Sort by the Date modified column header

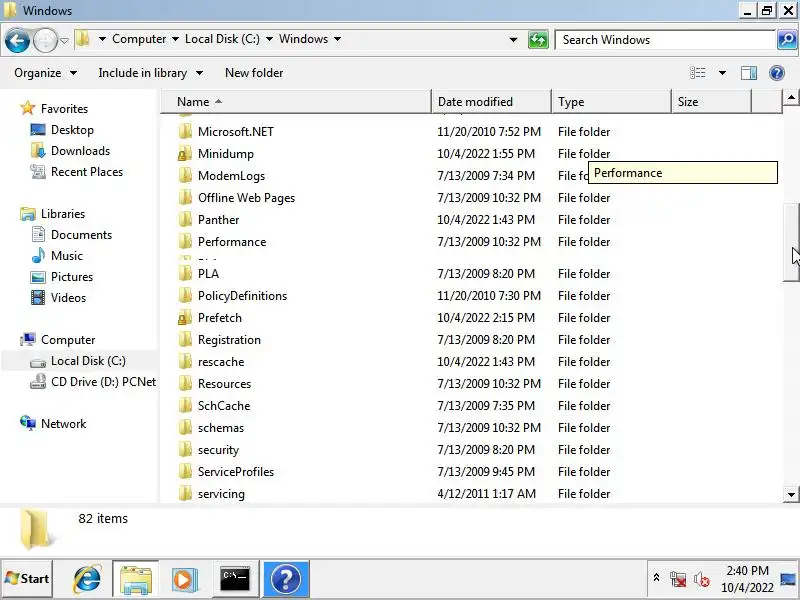tap(491, 102)
